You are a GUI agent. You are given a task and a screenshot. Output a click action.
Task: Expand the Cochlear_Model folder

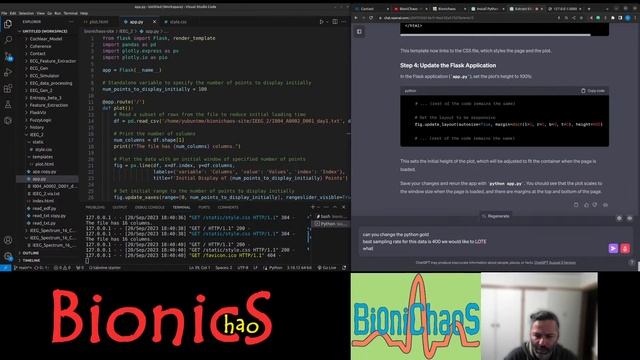click(46, 39)
